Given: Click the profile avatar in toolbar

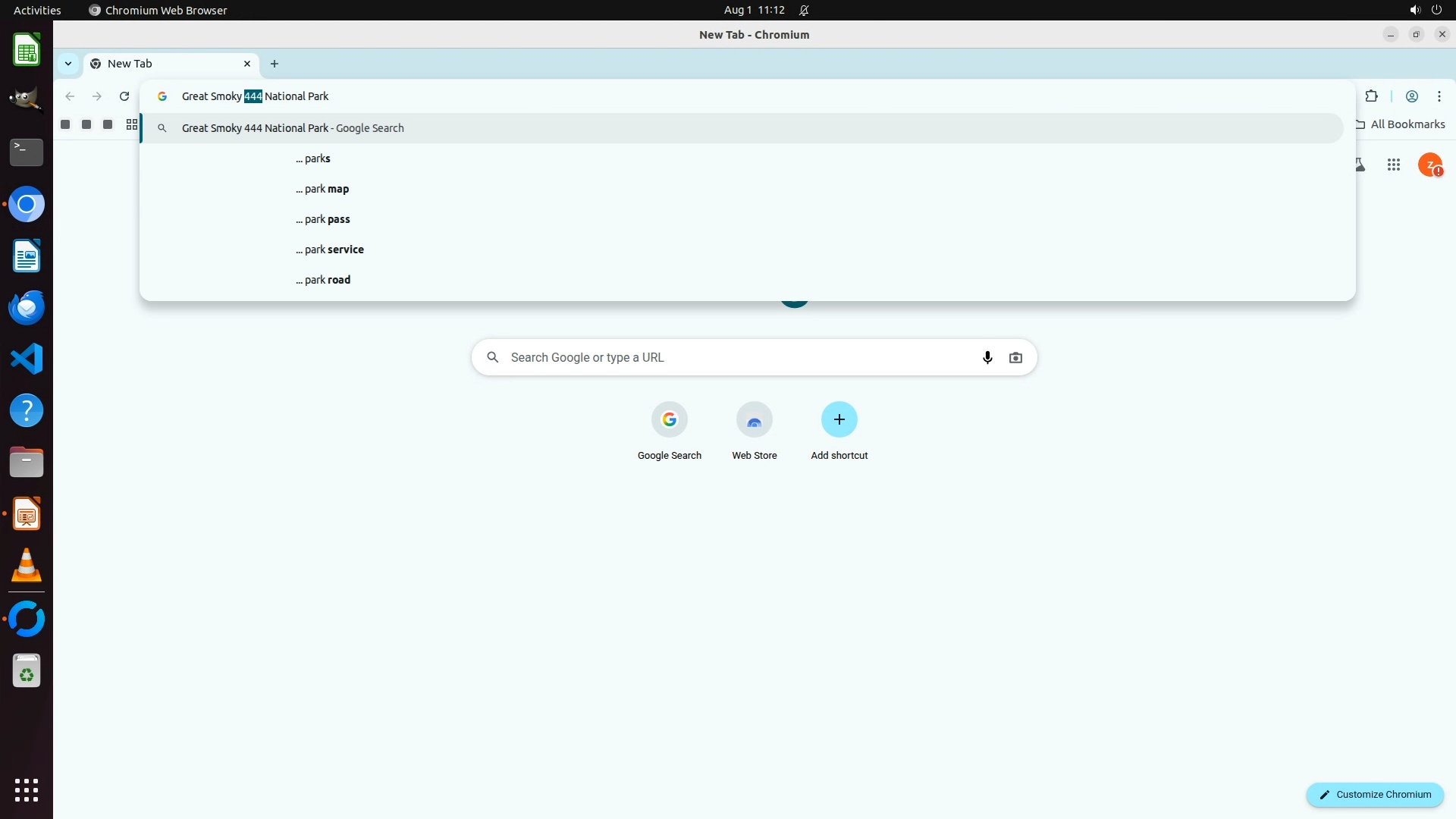Looking at the screenshot, I should coord(1411,96).
